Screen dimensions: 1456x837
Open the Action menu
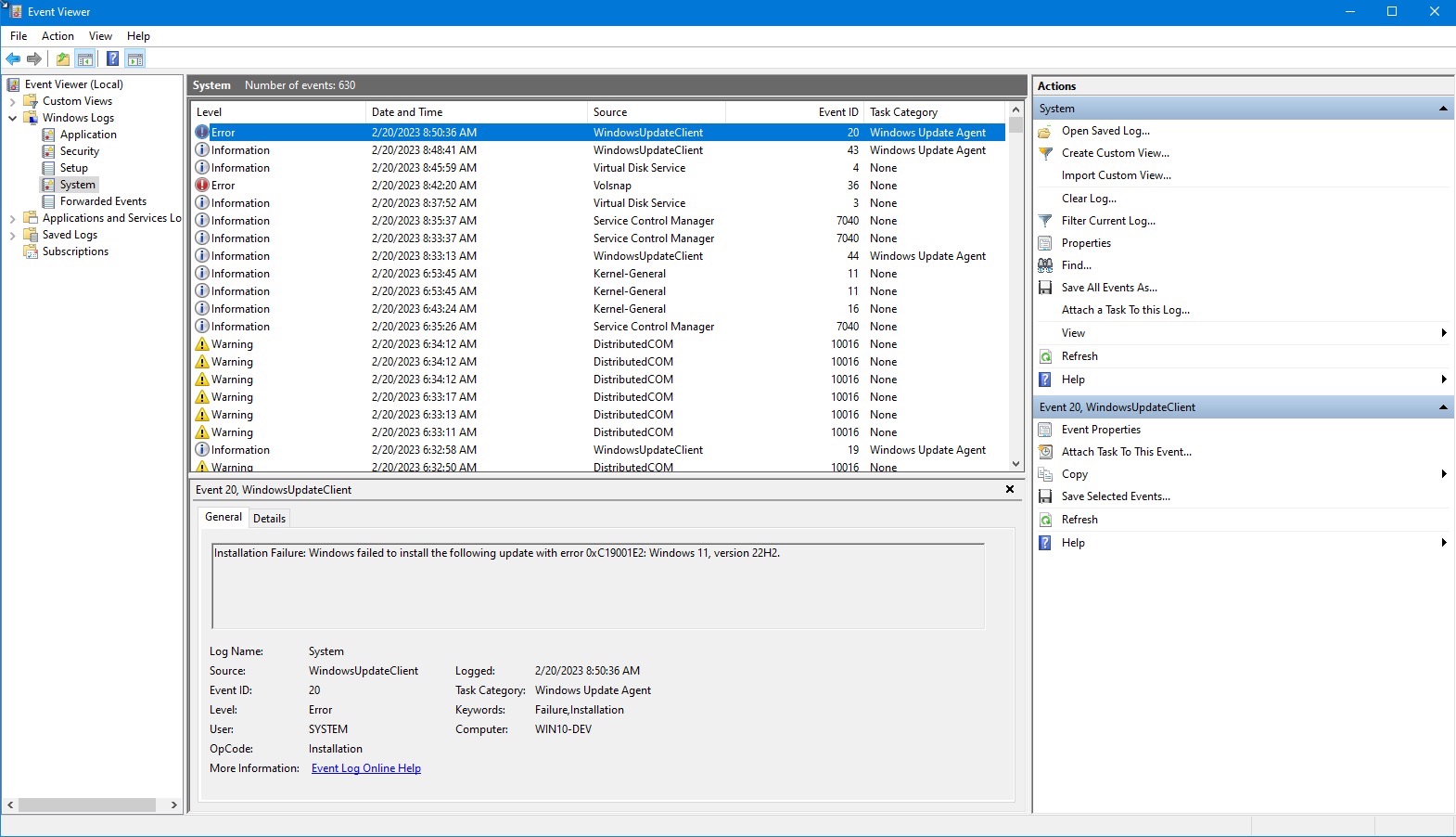(57, 36)
